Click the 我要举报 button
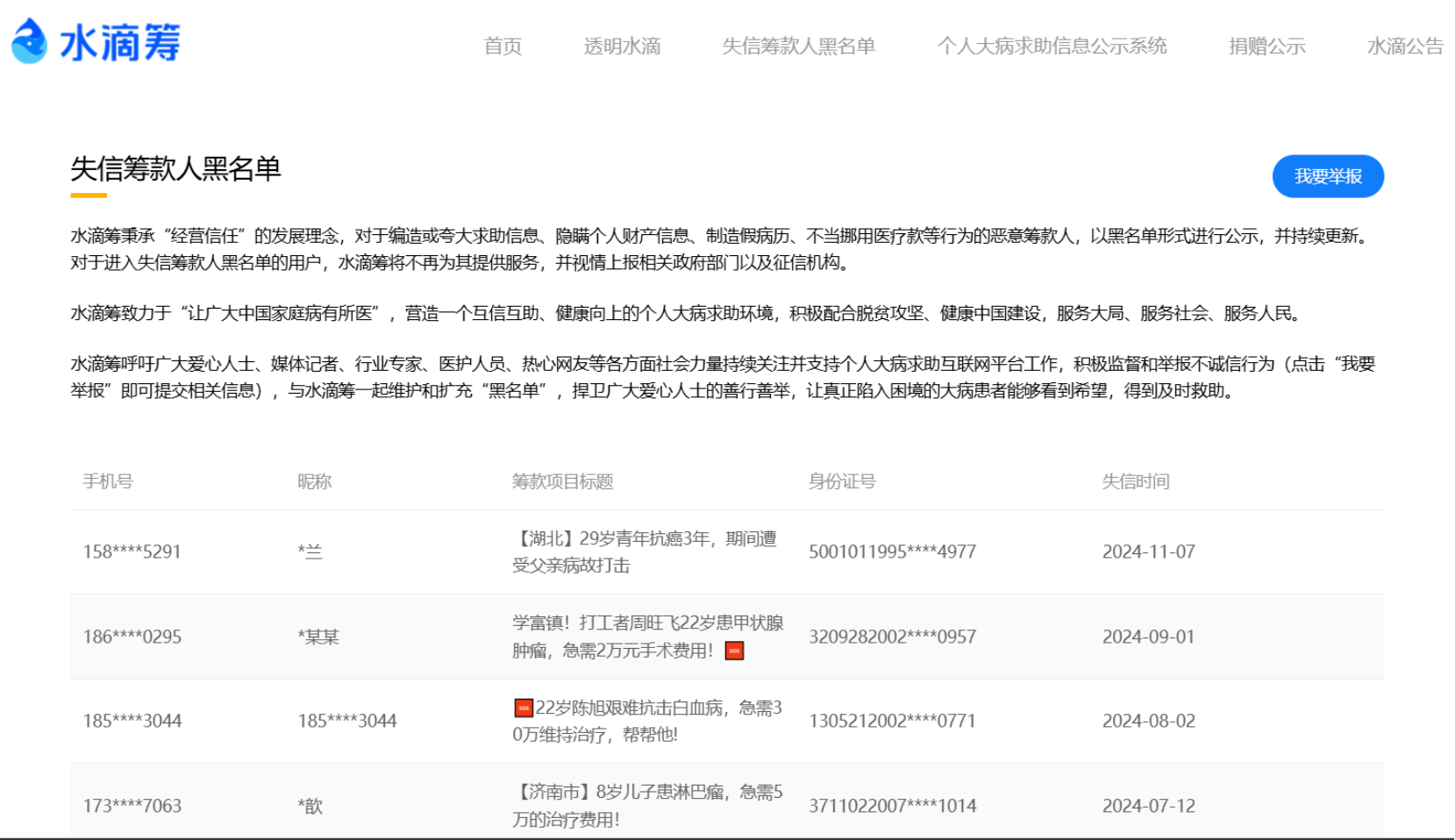This screenshot has height=840, width=1455. point(1328,176)
